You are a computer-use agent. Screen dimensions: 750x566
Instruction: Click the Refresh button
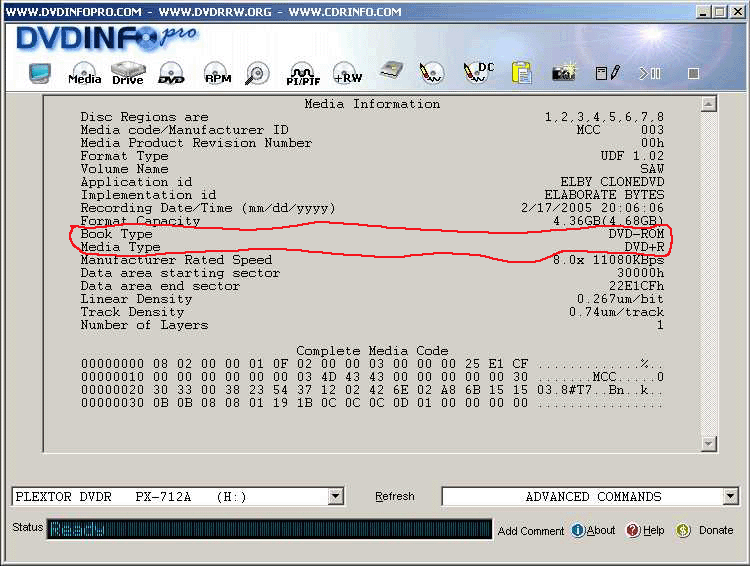(x=395, y=496)
